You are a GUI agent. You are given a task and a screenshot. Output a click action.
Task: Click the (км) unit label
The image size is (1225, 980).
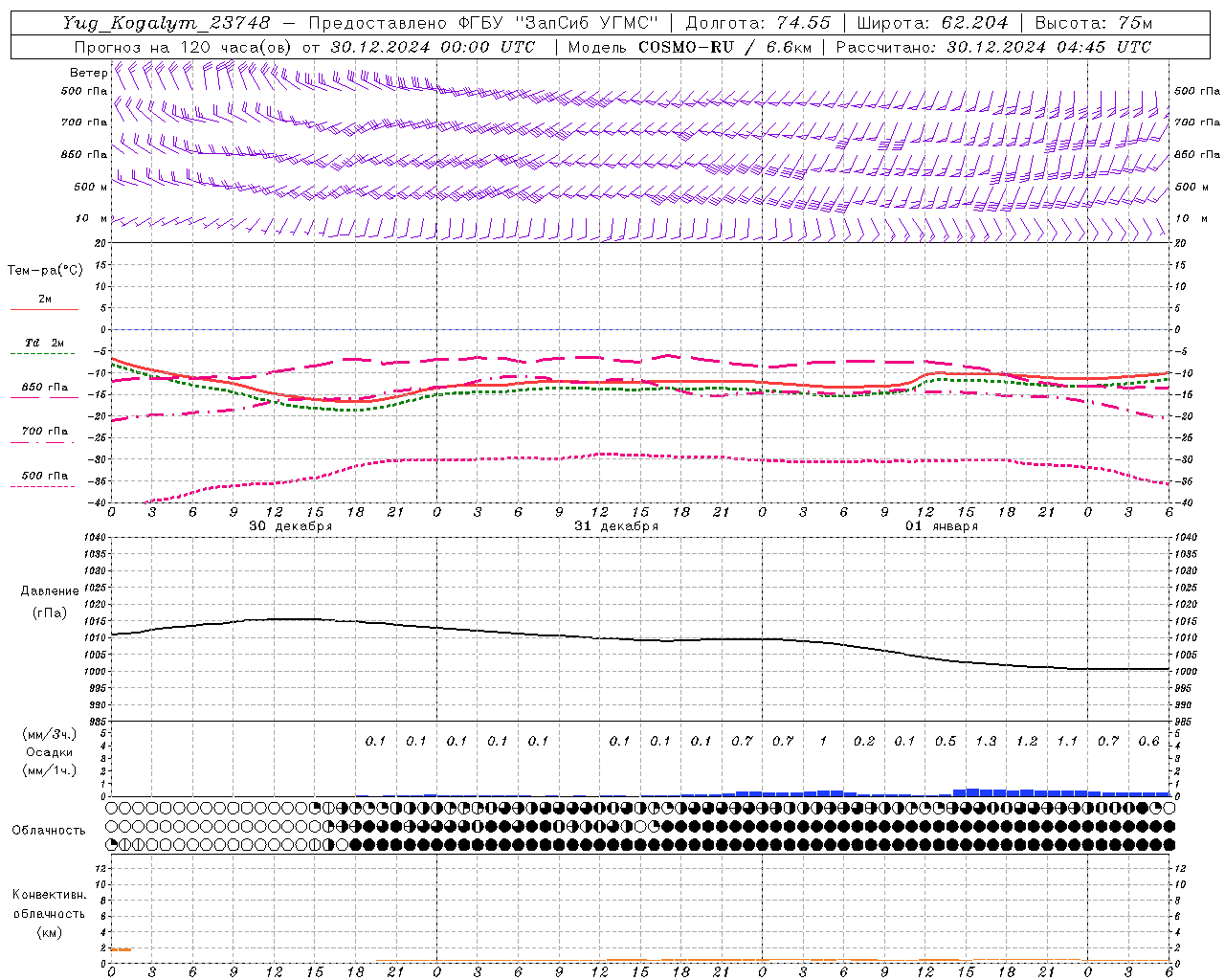pos(49,932)
